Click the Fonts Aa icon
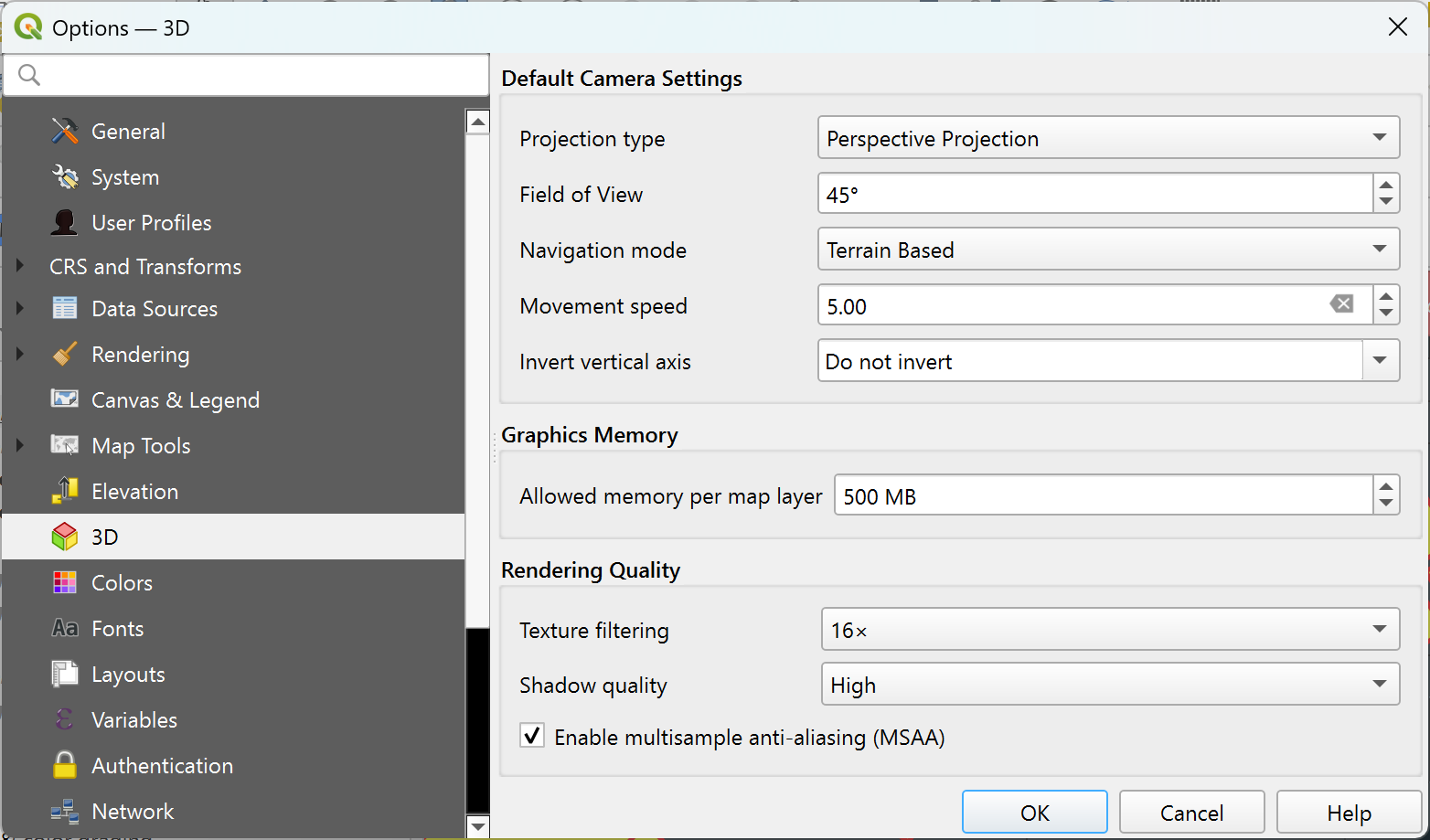This screenshot has height=840, width=1430. (65, 628)
